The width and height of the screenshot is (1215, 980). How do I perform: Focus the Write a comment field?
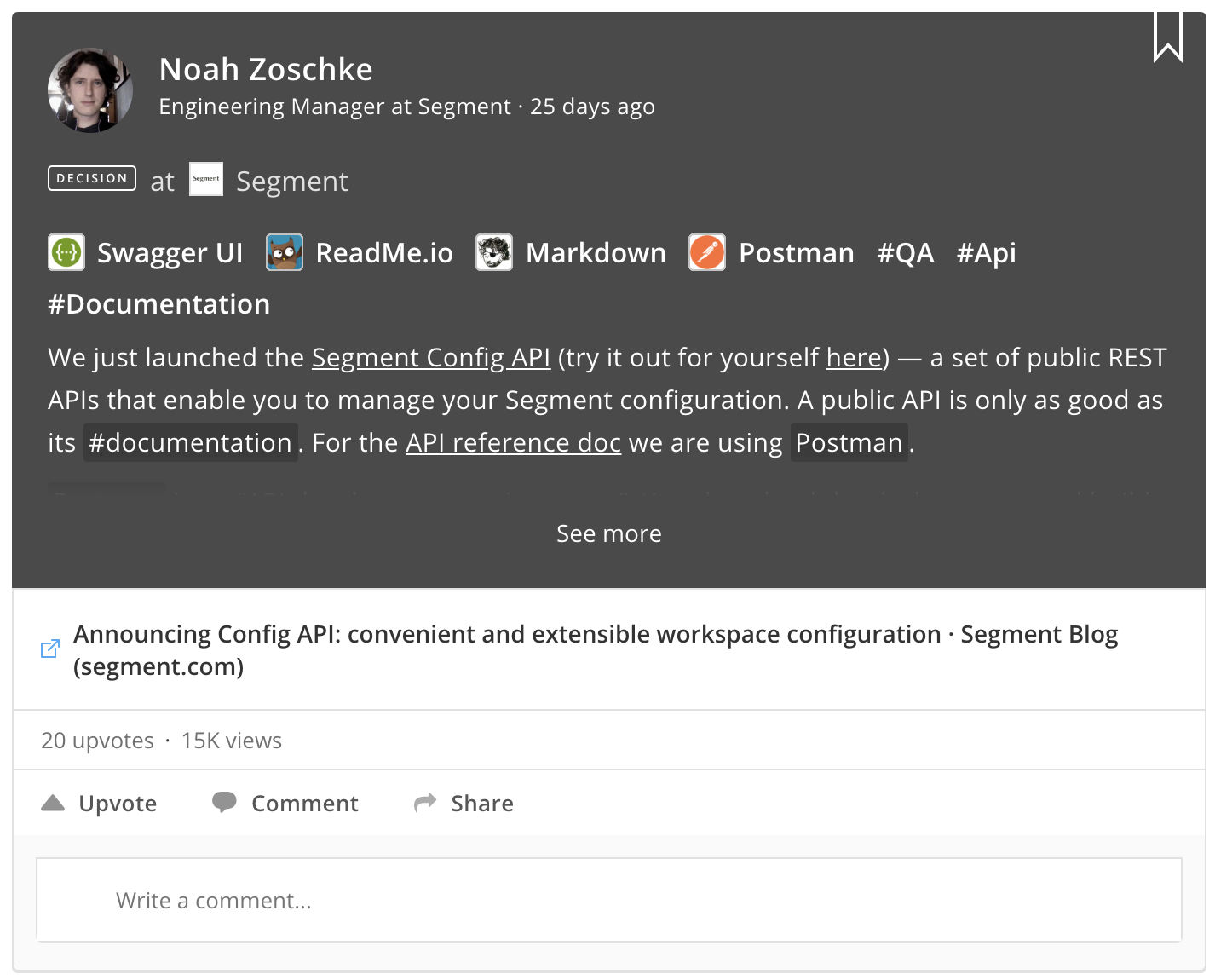609,900
